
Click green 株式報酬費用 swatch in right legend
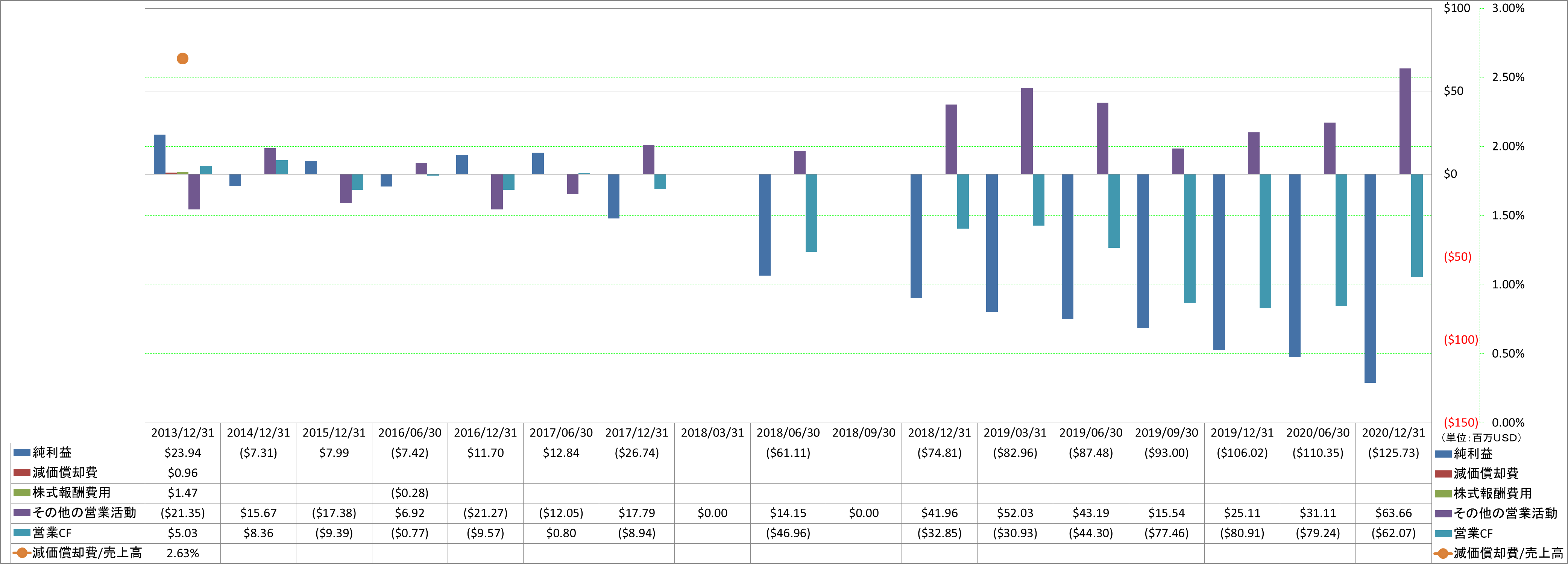[x=1443, y=494]
